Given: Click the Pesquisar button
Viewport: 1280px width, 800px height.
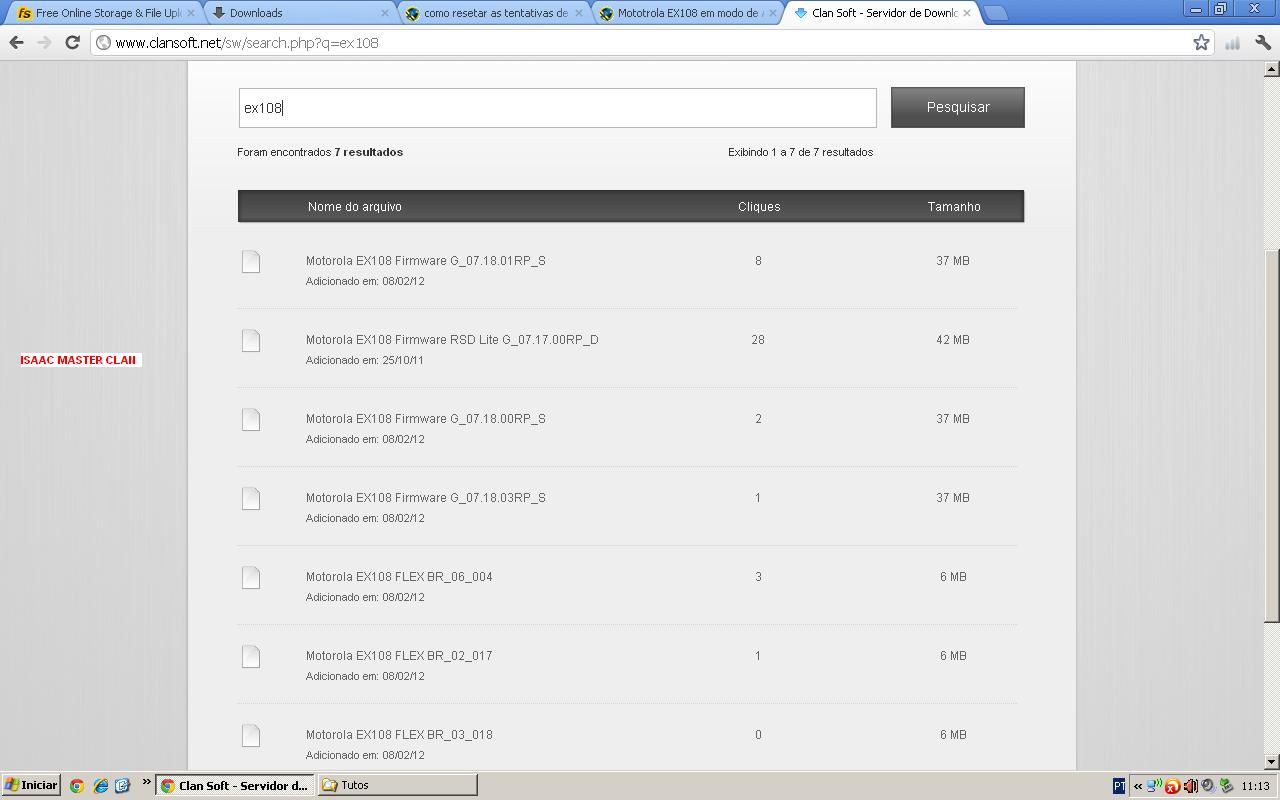Looking at the screenshot, I should [957, 107].
